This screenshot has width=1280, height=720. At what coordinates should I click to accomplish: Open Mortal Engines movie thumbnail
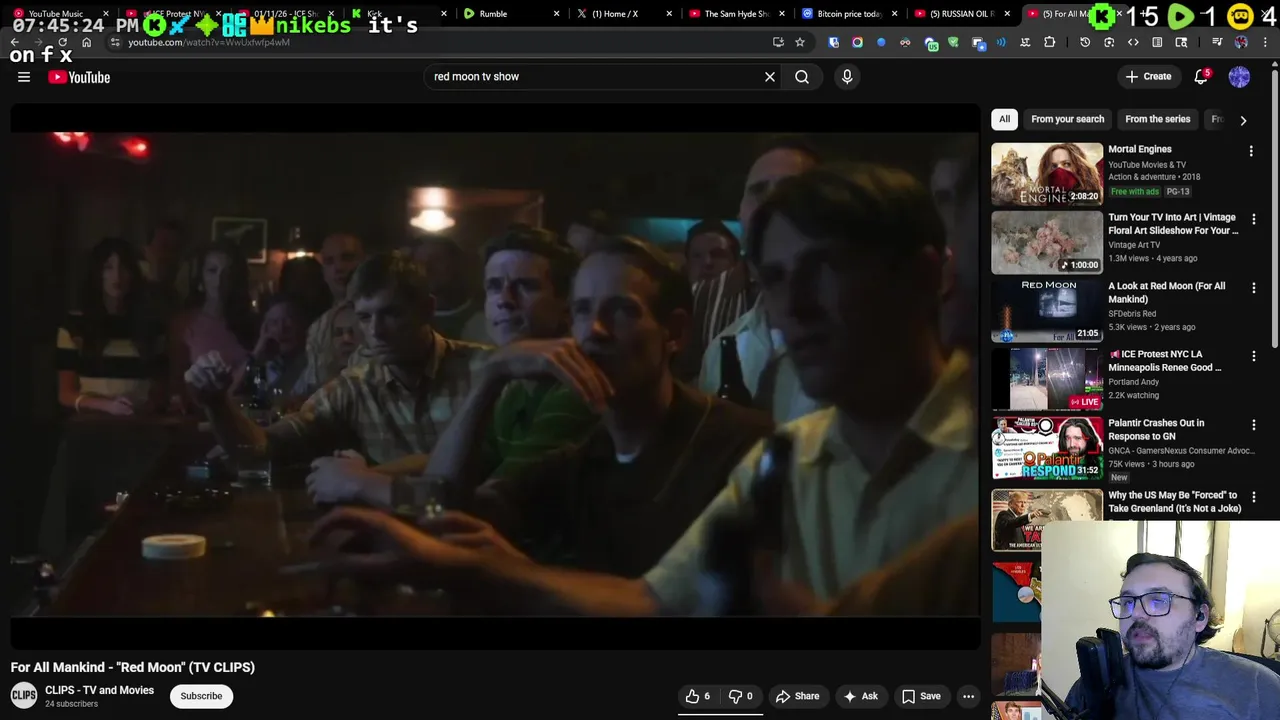tap(1047, 174)
